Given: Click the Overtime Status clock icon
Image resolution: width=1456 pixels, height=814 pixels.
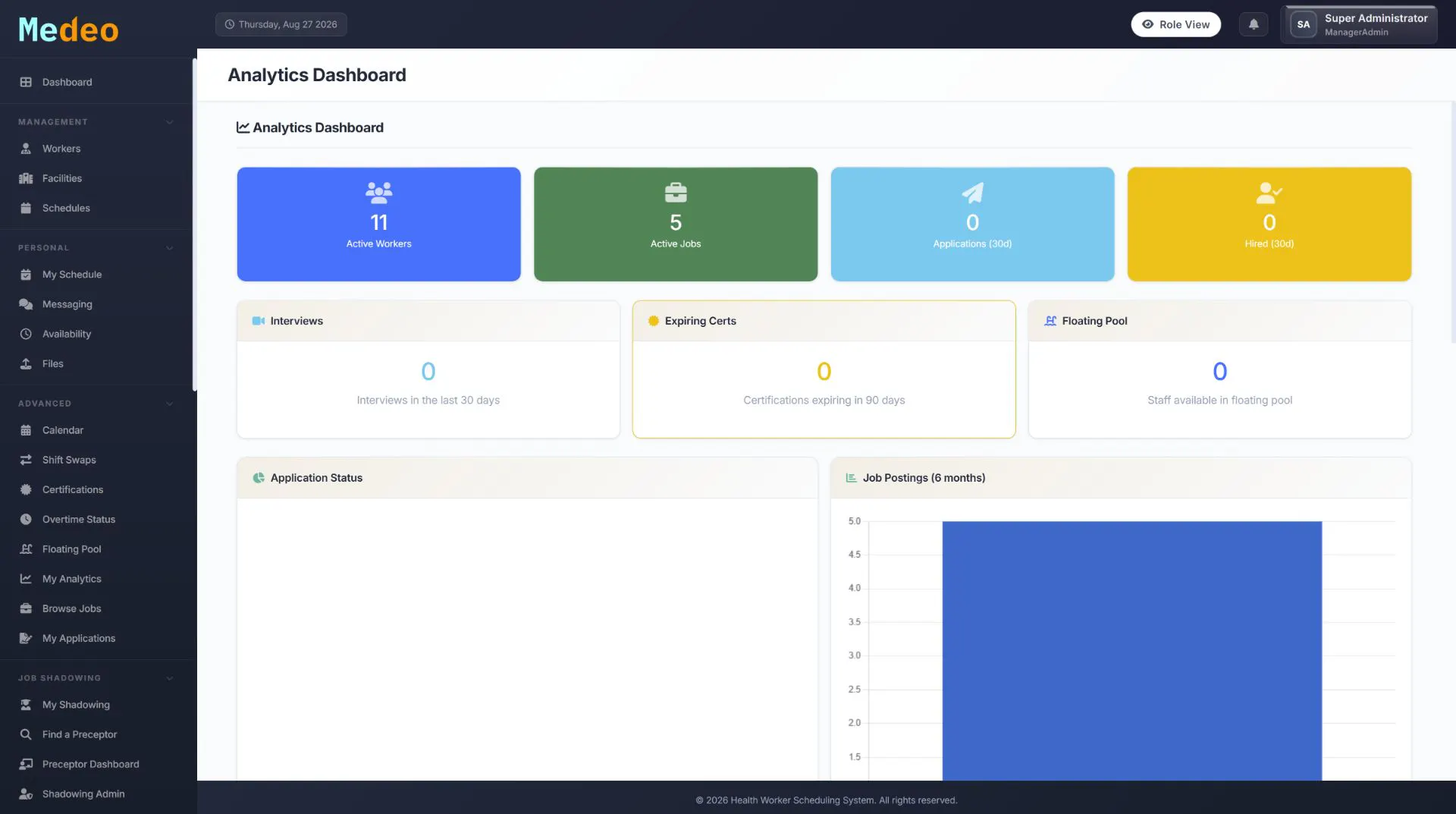Looking at the screenshot, I should click(x=26, y=520).
